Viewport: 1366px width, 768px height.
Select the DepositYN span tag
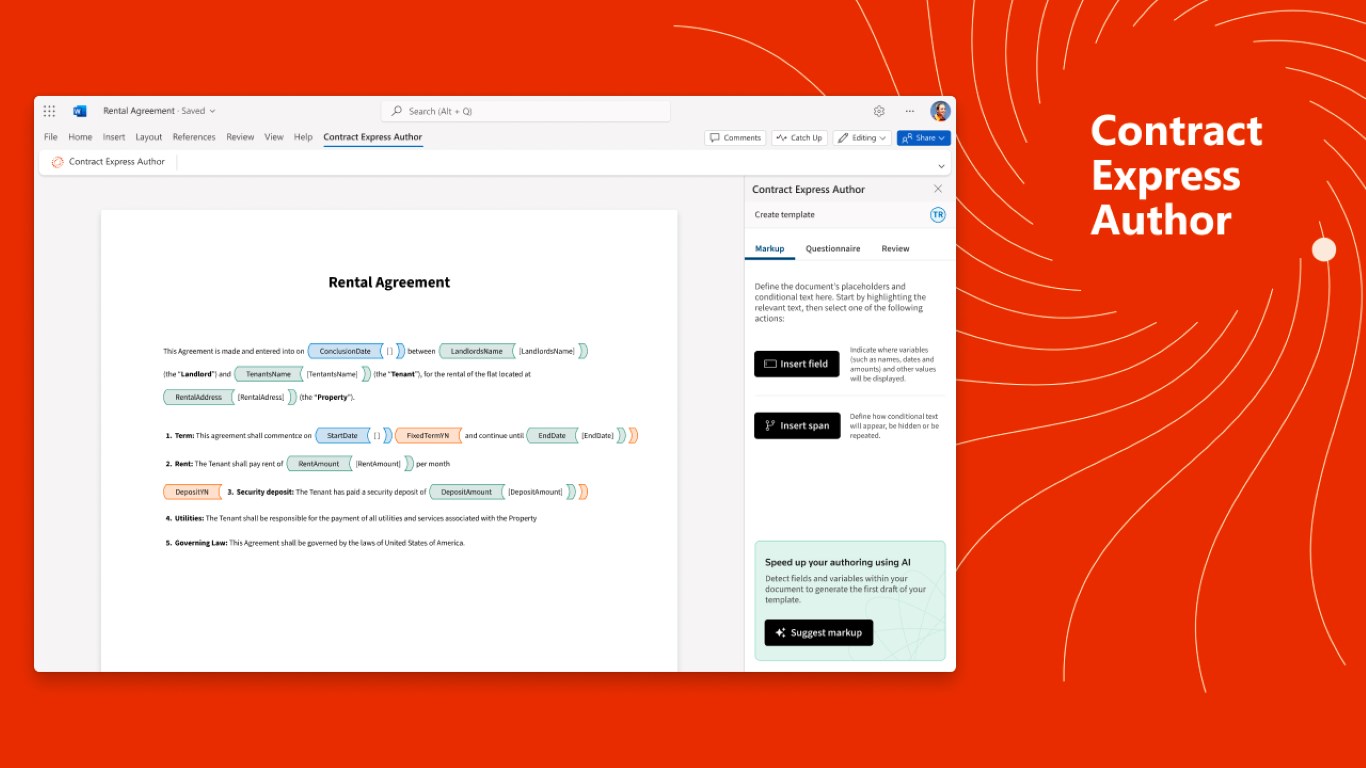192,492
